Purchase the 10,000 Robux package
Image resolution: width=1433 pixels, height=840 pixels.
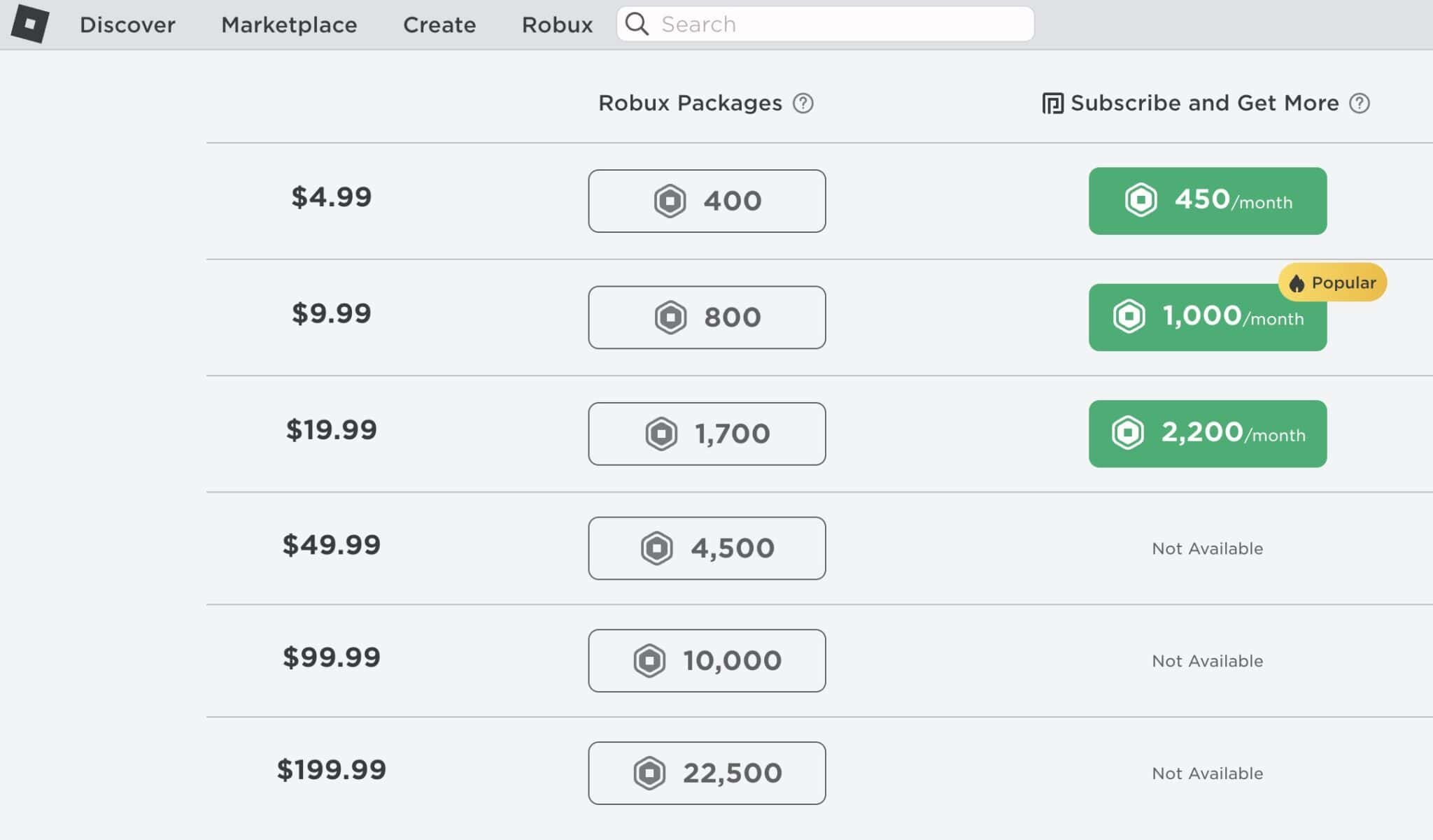[x=707, y=661]
